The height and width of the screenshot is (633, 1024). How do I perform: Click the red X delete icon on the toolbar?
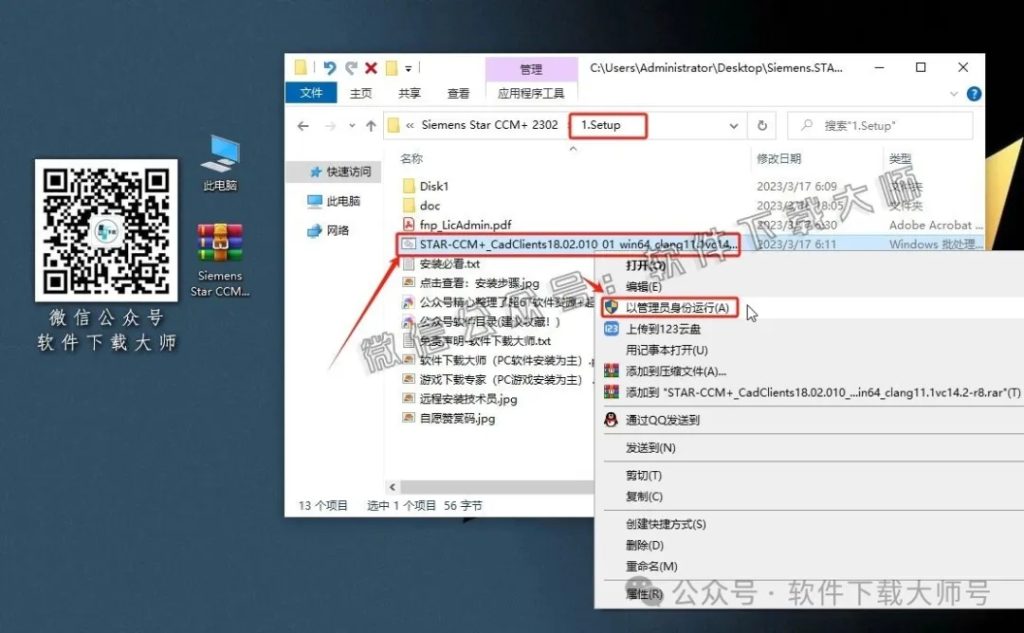370,68
